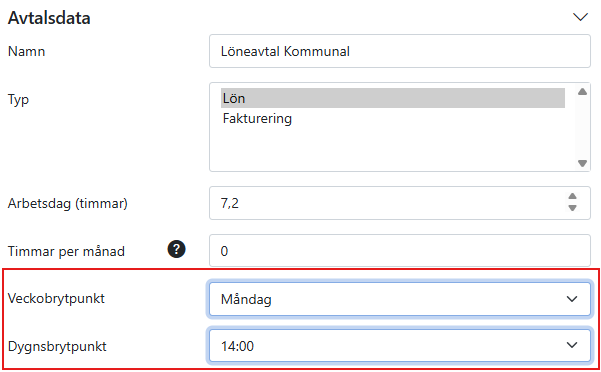The height and width of the screenshot is (372, 601).
Task: Click the Veckobrytpunkt label
Action: point(56,298)
